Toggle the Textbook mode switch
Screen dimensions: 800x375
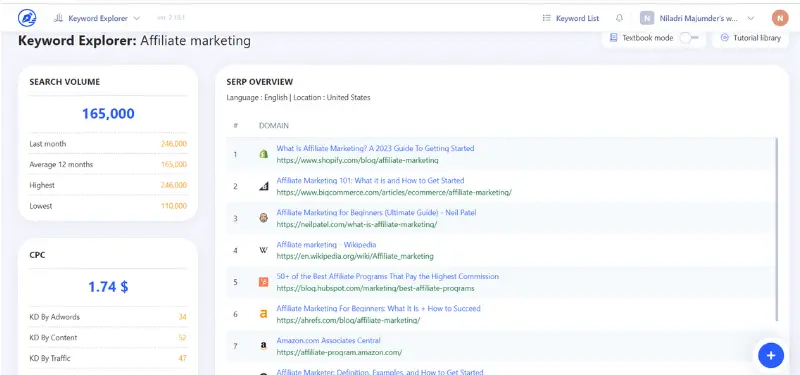(x=689, y=38)
